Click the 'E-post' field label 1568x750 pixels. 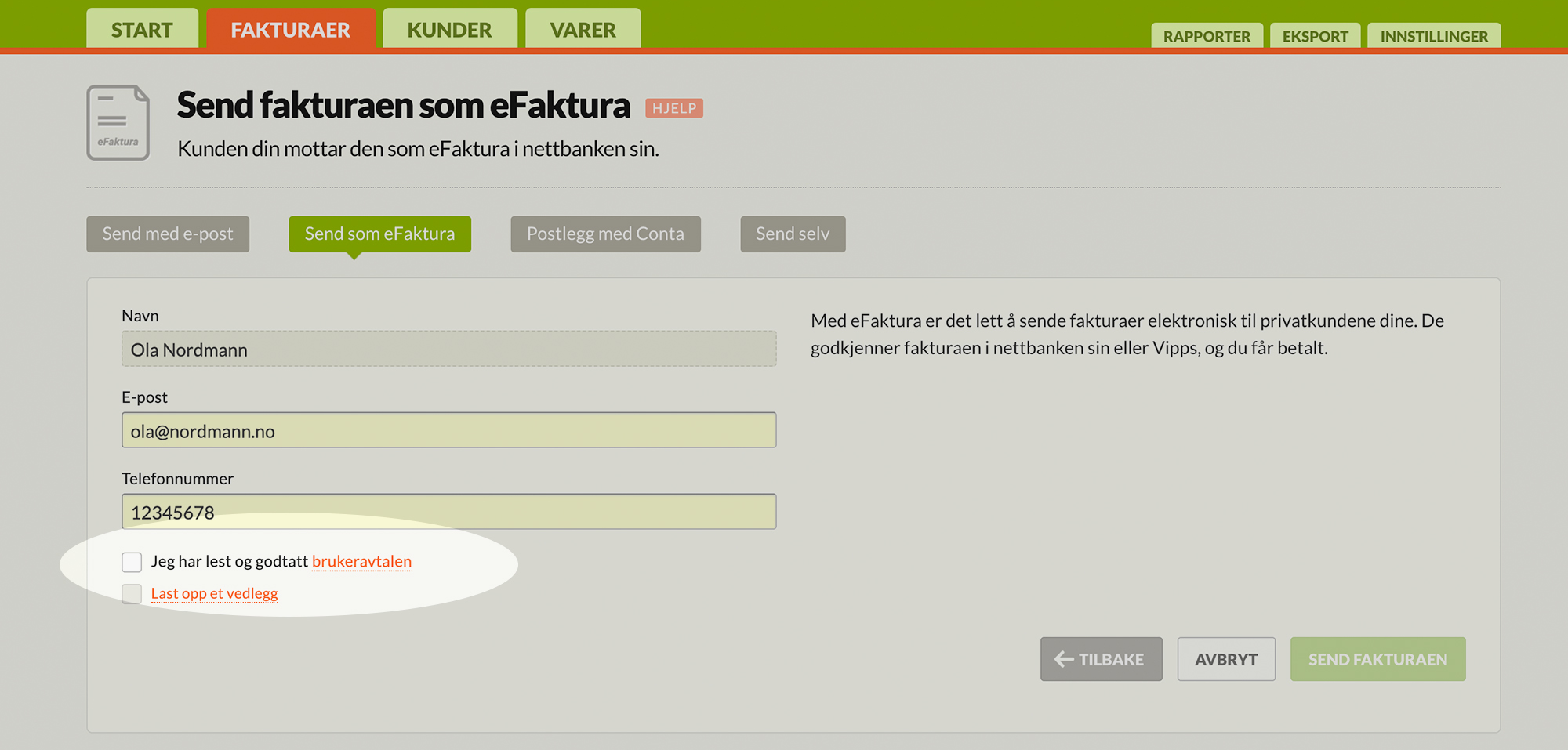coord(144,397)
